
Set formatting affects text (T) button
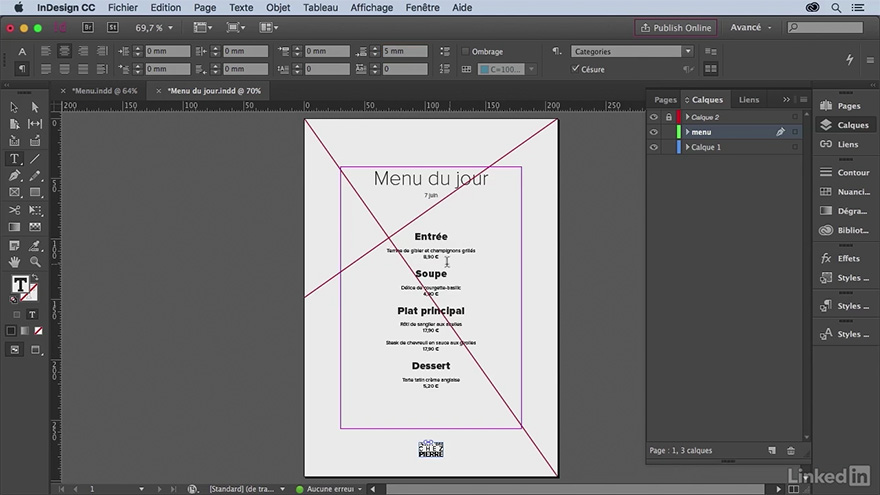[x=32, y=314]
